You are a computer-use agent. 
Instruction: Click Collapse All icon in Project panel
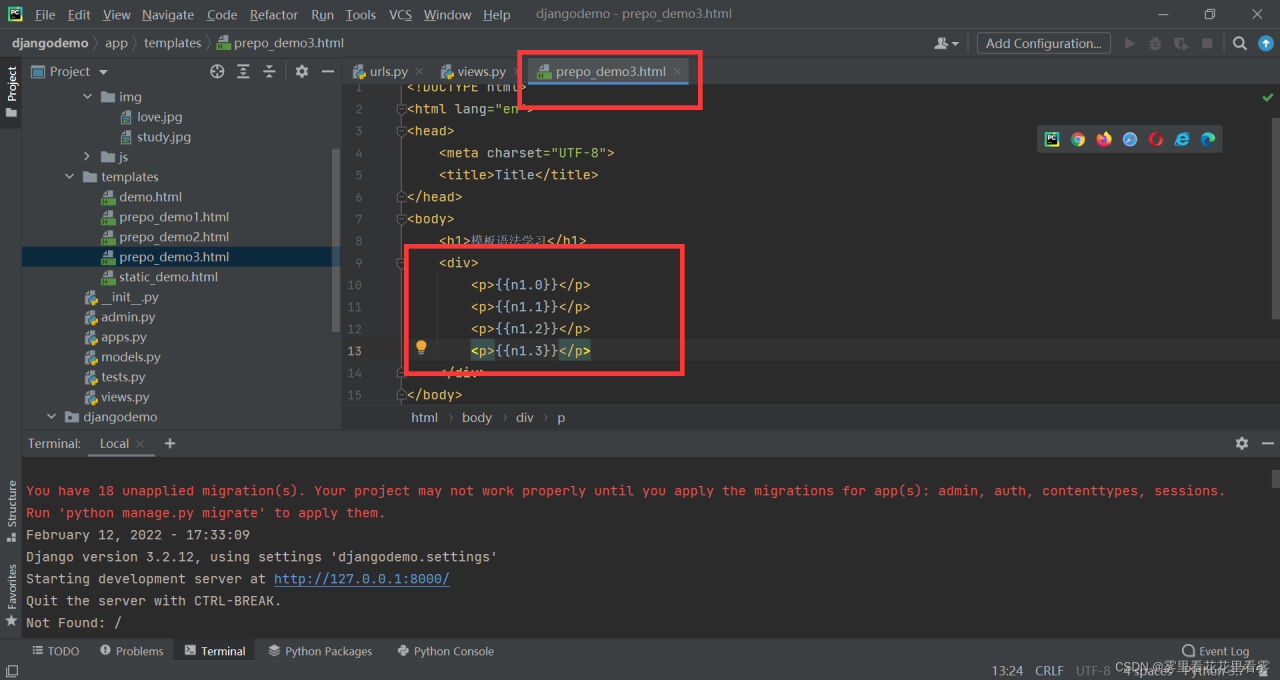[269, 72]
